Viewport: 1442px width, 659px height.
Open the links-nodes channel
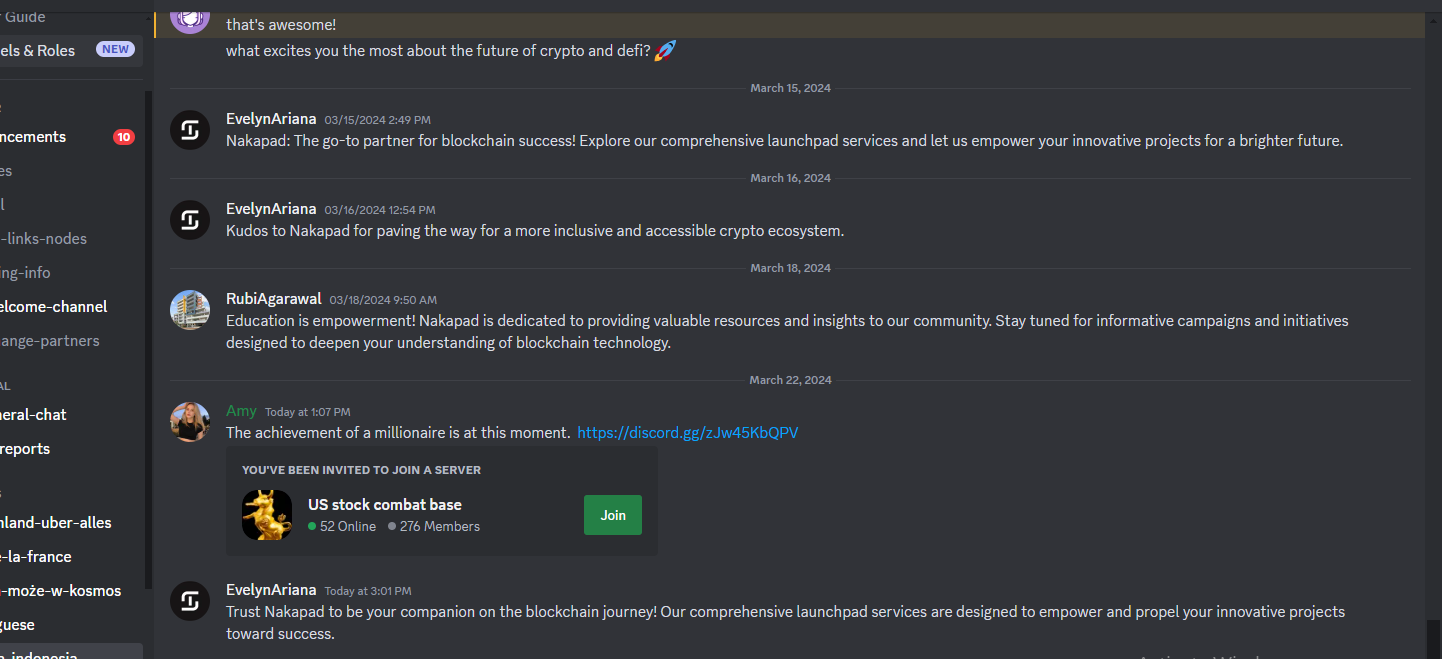[x=44, y=239]
